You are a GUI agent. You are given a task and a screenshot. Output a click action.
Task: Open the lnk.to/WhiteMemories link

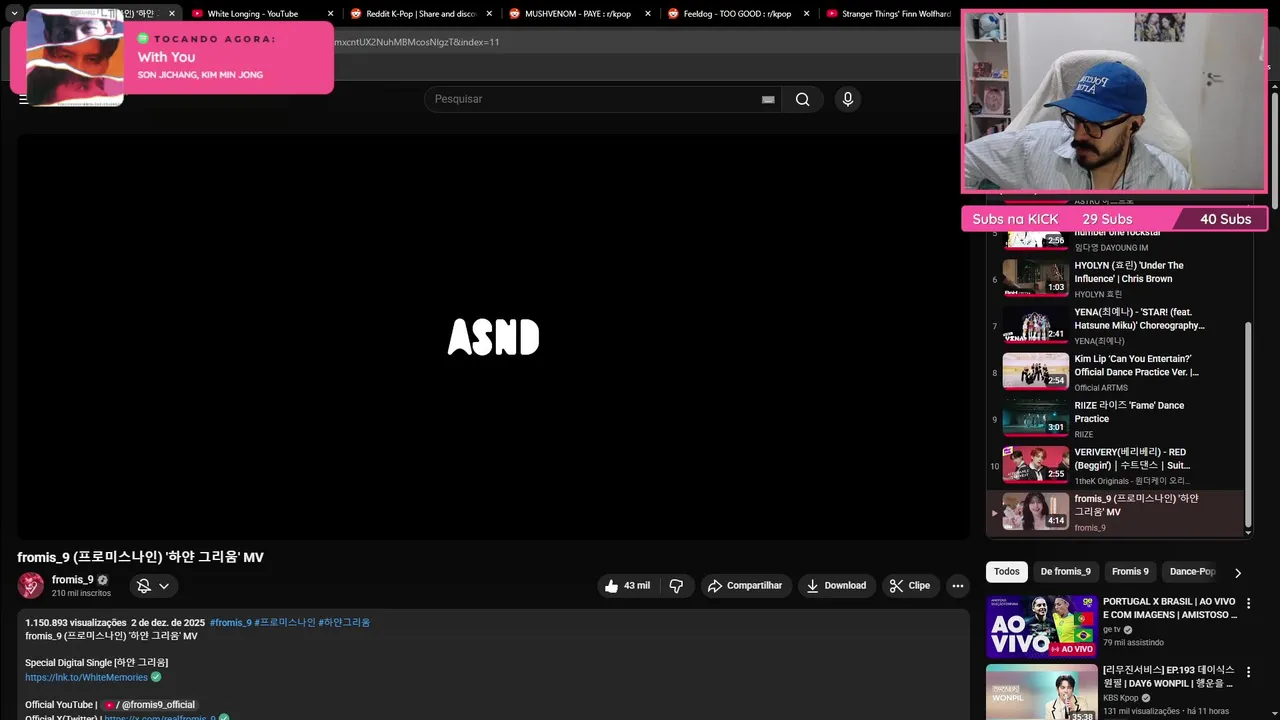tap(86, 678)
